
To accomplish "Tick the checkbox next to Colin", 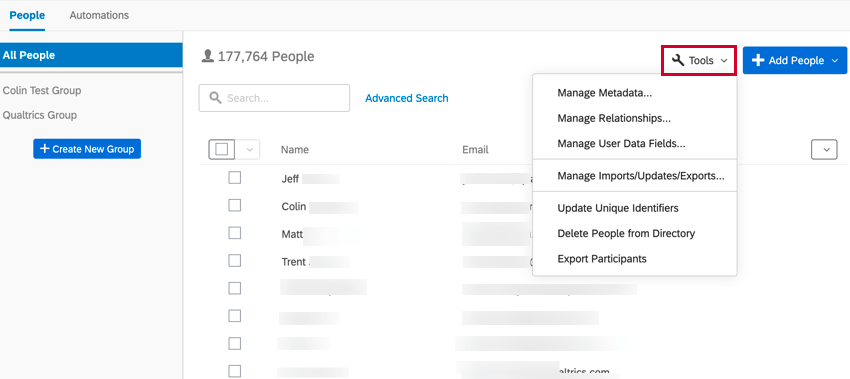I will pos(234,205).
